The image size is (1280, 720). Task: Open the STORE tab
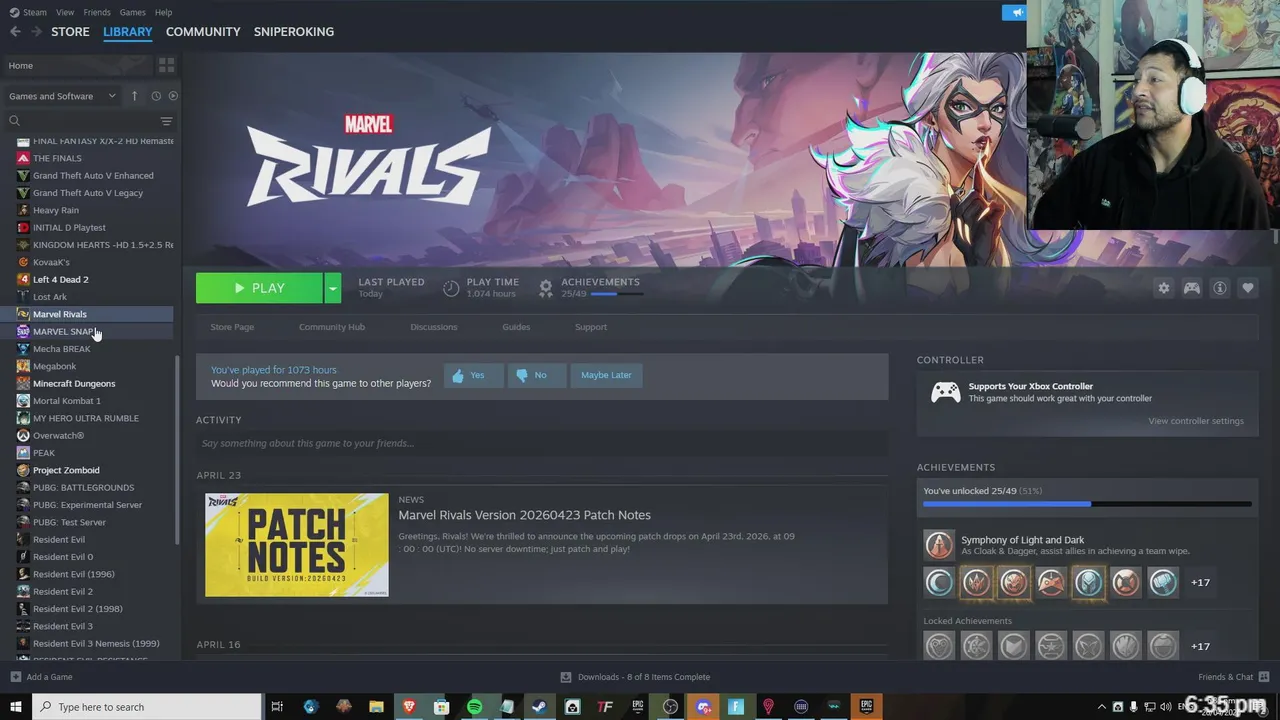[x=70, y=32]
